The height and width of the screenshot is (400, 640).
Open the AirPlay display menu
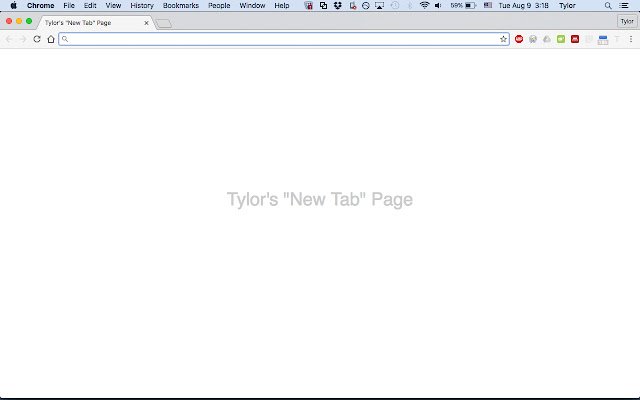380,6
